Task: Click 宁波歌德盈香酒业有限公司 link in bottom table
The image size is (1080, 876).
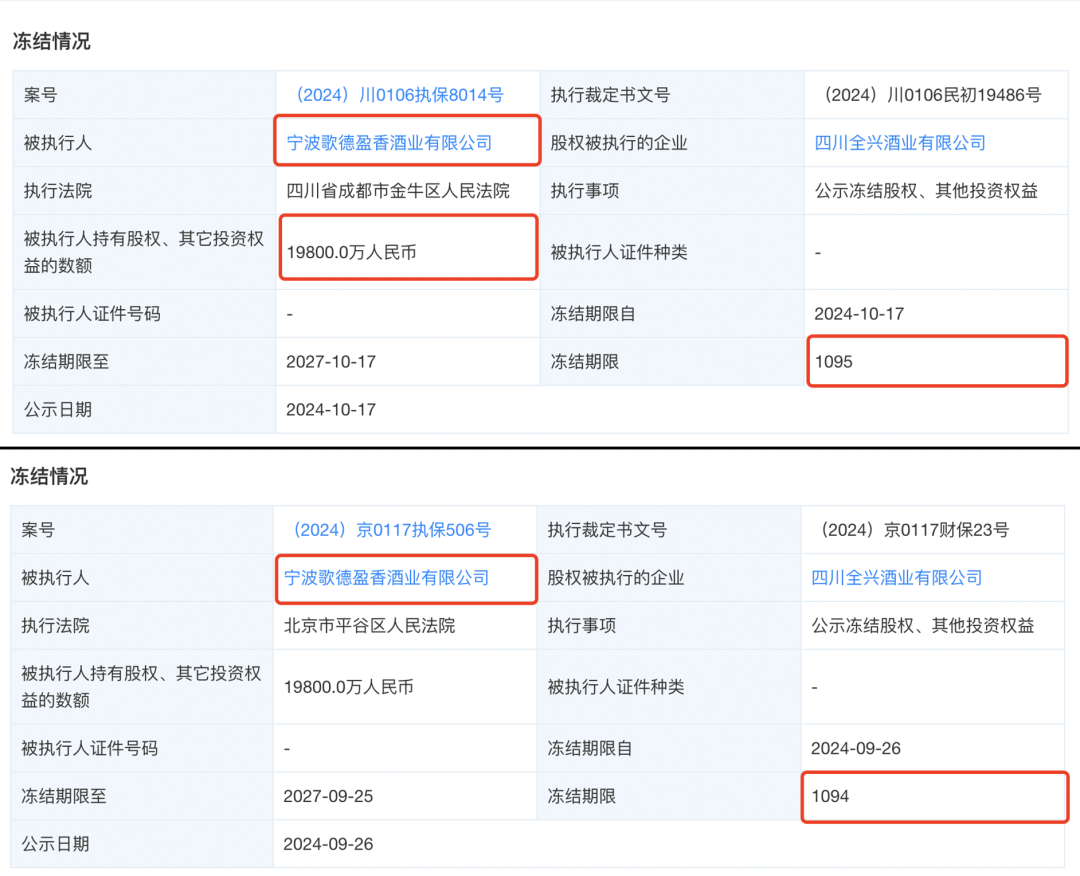Action: (387, 578)
